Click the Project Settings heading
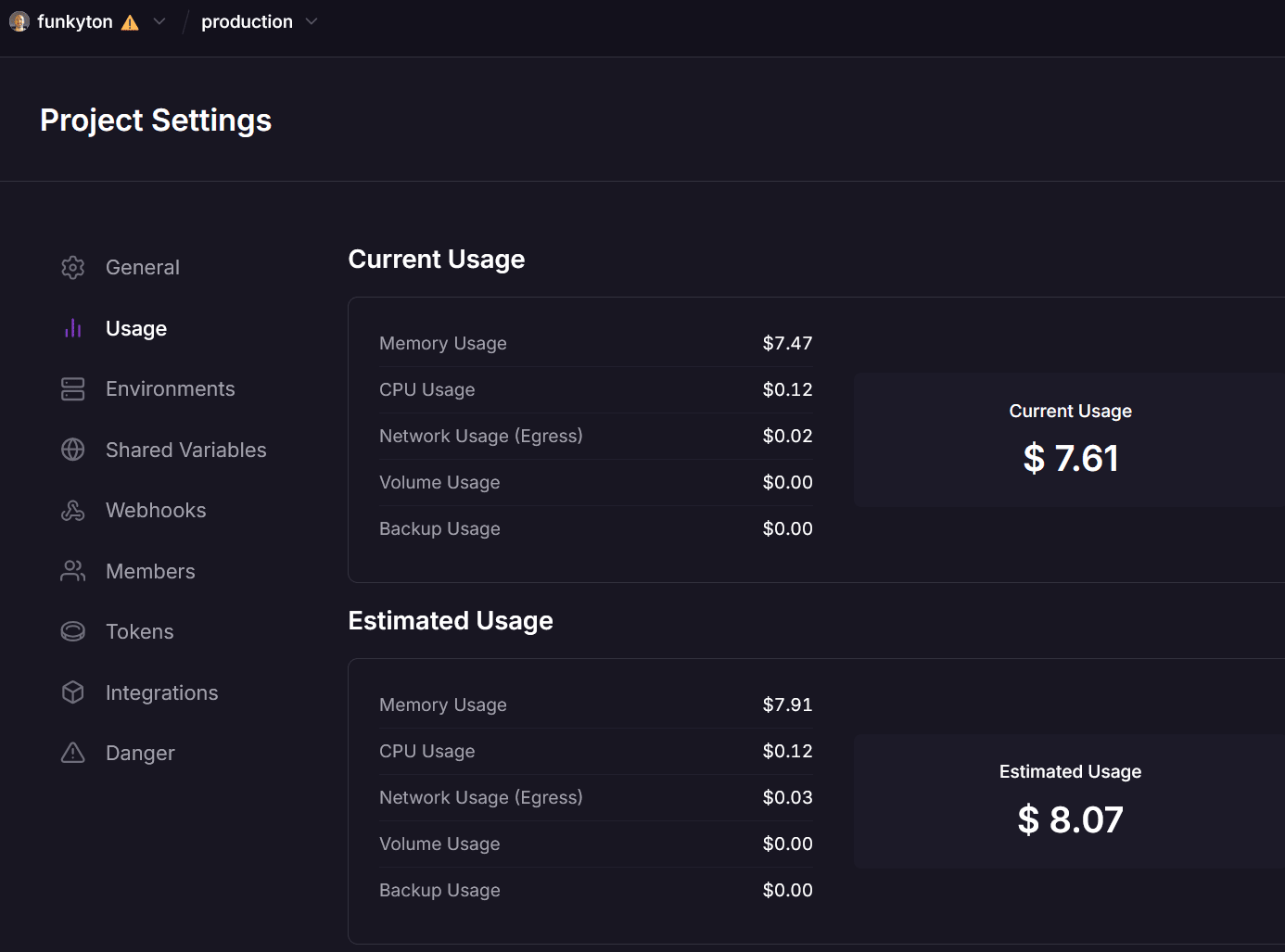The height and width of the screenshot is (952, 1285). pos(156,121)
